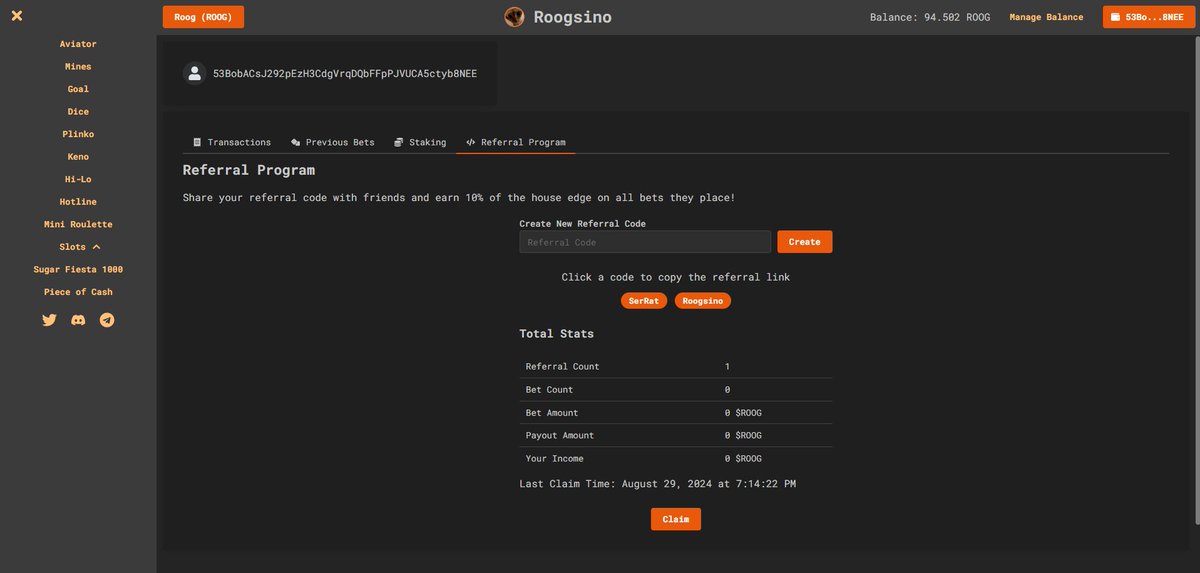Click the 53Bo...8NEE wallet button

1148,17
